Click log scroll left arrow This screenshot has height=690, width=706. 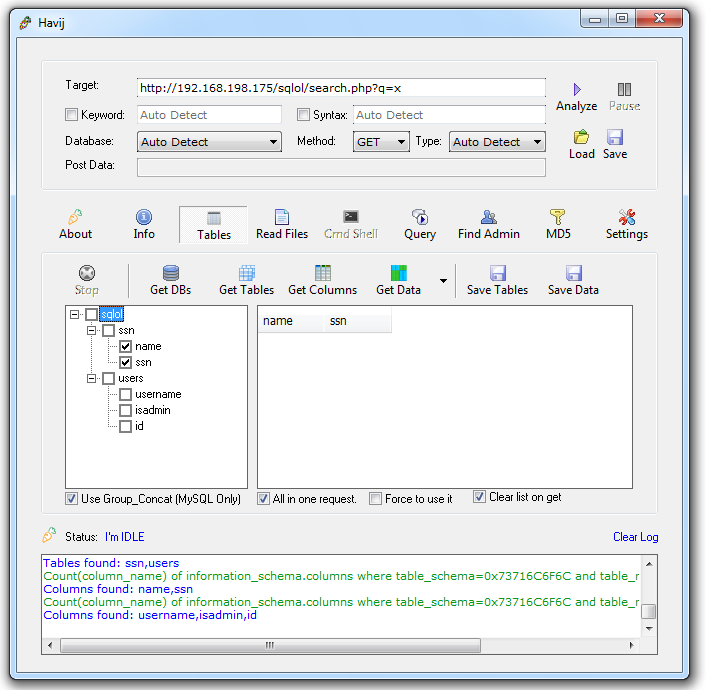point(50,645)
